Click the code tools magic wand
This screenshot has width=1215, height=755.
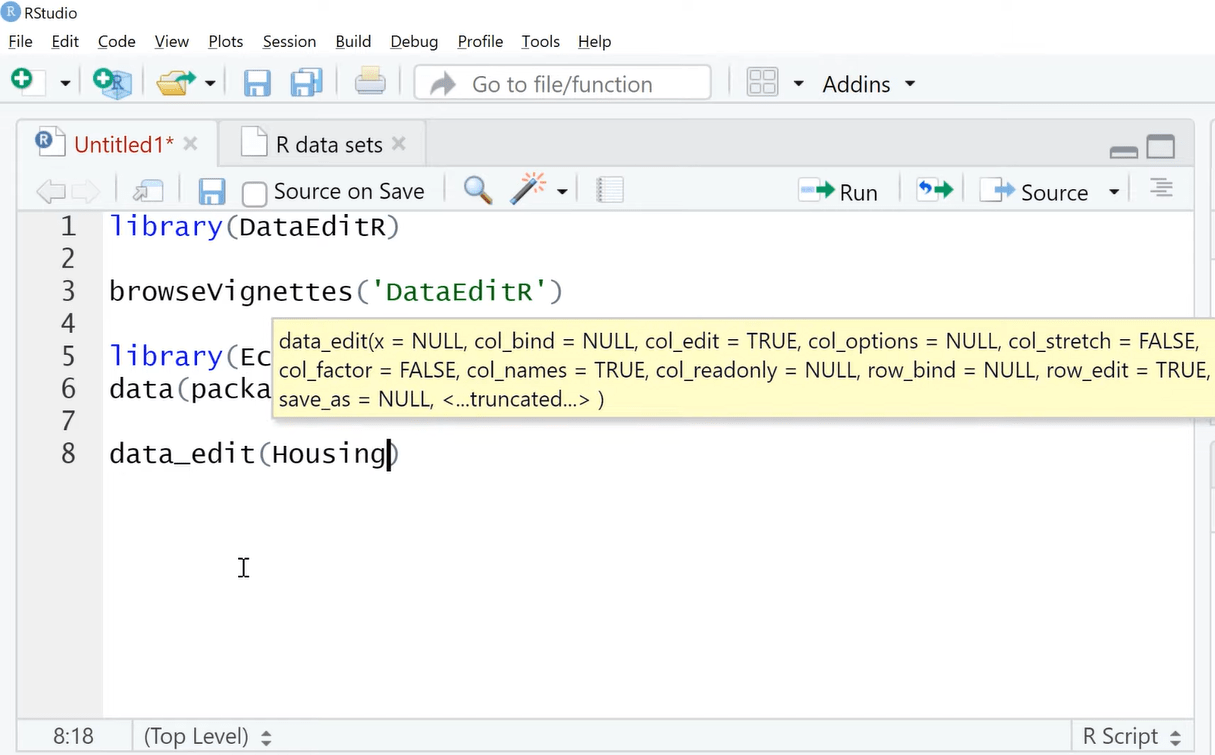click(x=528, y=189)
